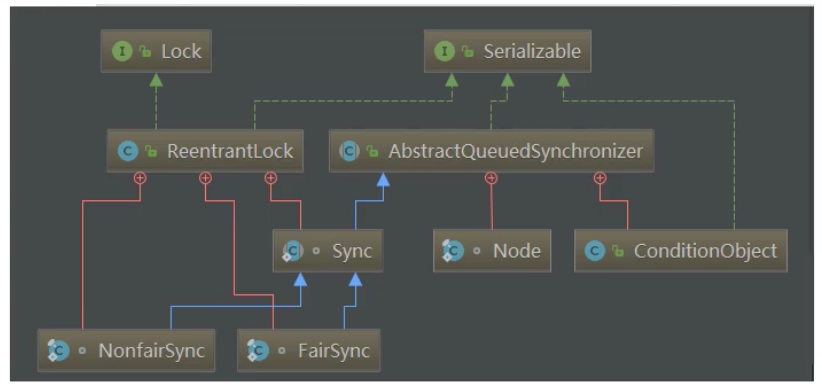Click the class icon on ReentrantLock

(x=128, y=151)
